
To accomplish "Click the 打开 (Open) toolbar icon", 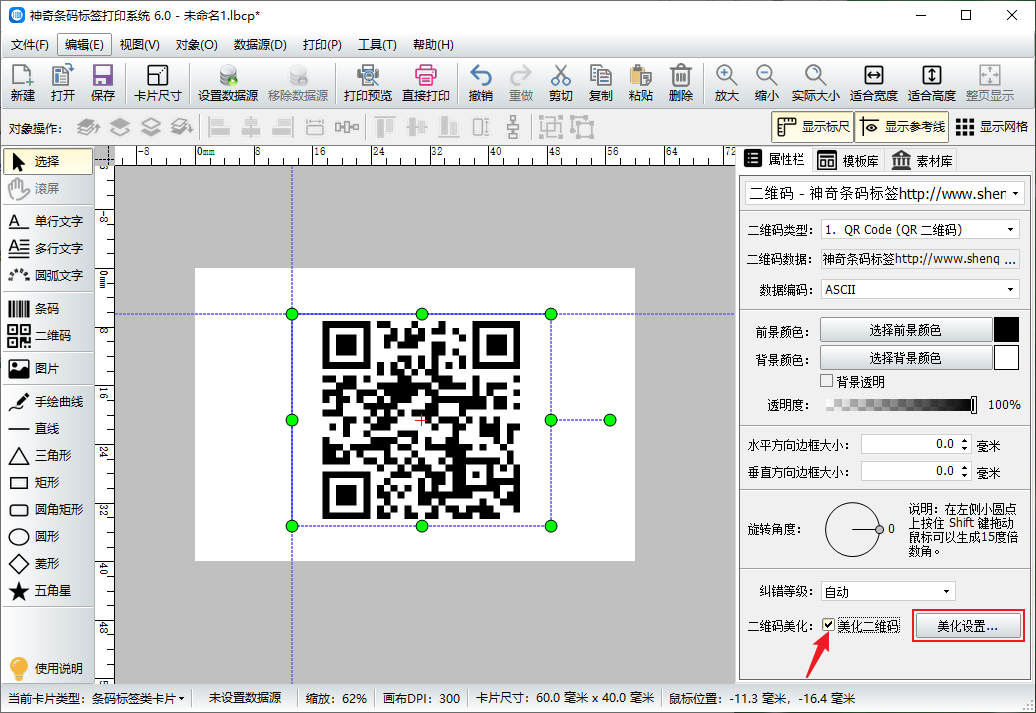I will [x=63, y=83].
